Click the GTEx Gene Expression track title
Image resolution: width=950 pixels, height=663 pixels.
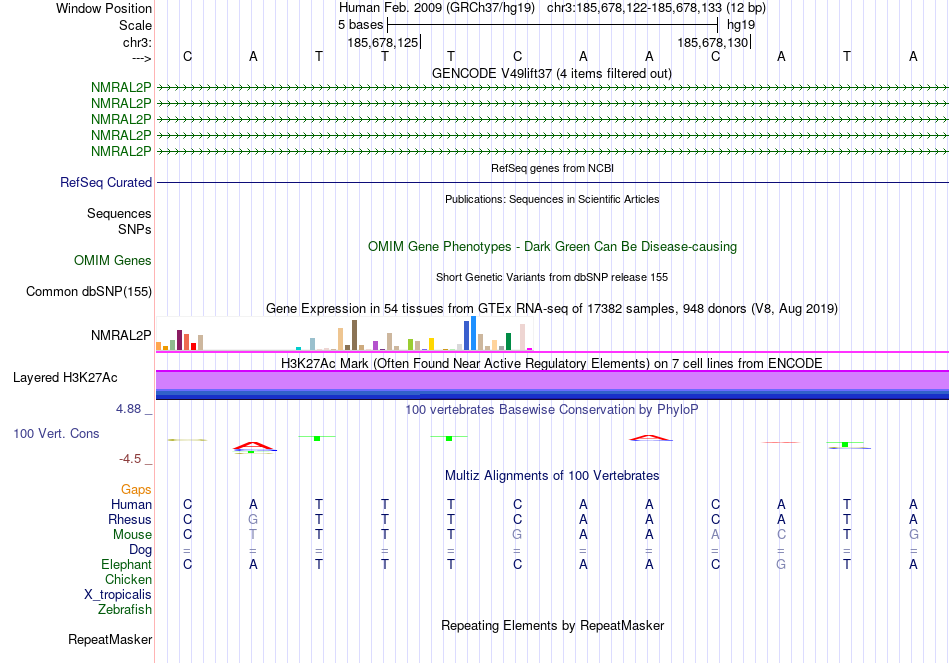pos(552,308)
